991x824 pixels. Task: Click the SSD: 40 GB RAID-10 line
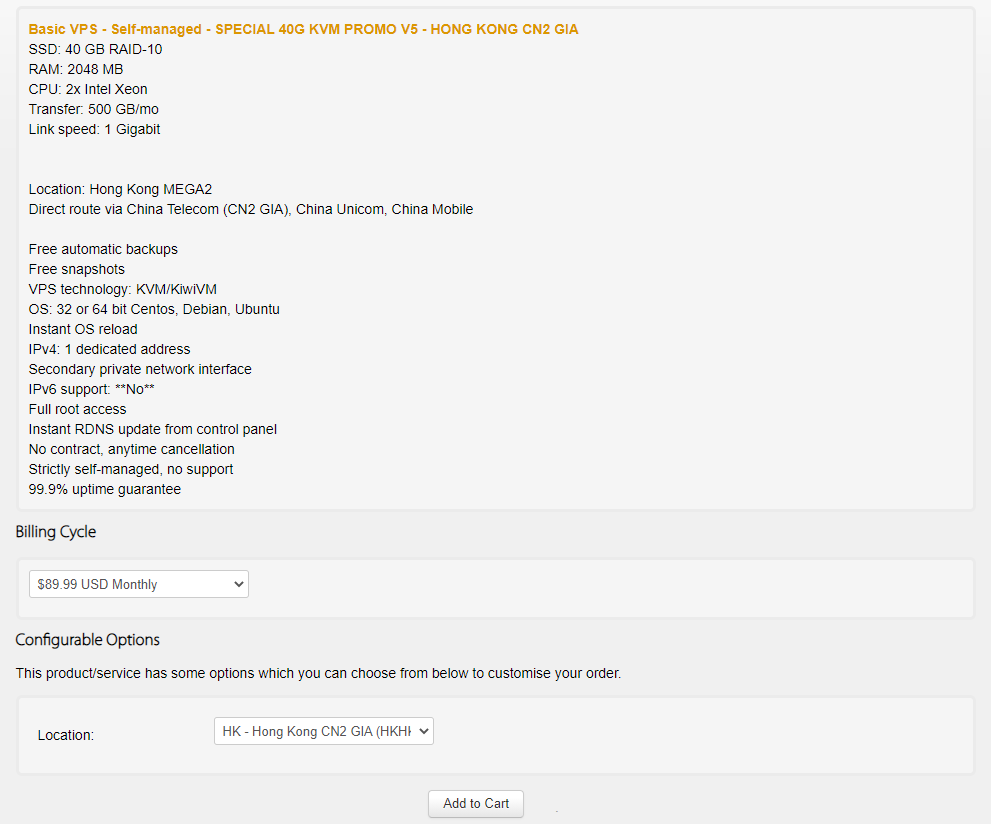[95, 49]
